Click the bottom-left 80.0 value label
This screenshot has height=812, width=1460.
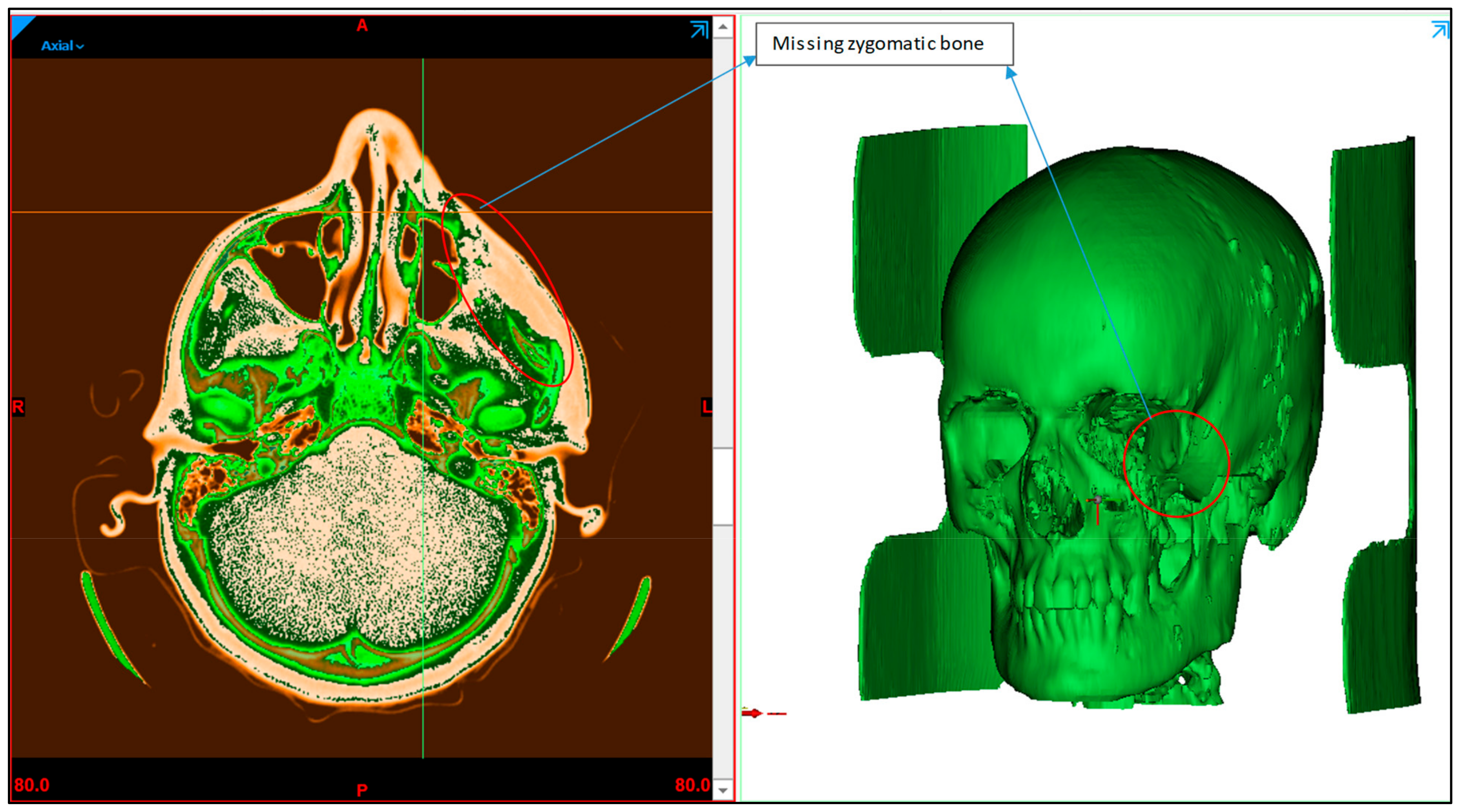tap(32, 785)
